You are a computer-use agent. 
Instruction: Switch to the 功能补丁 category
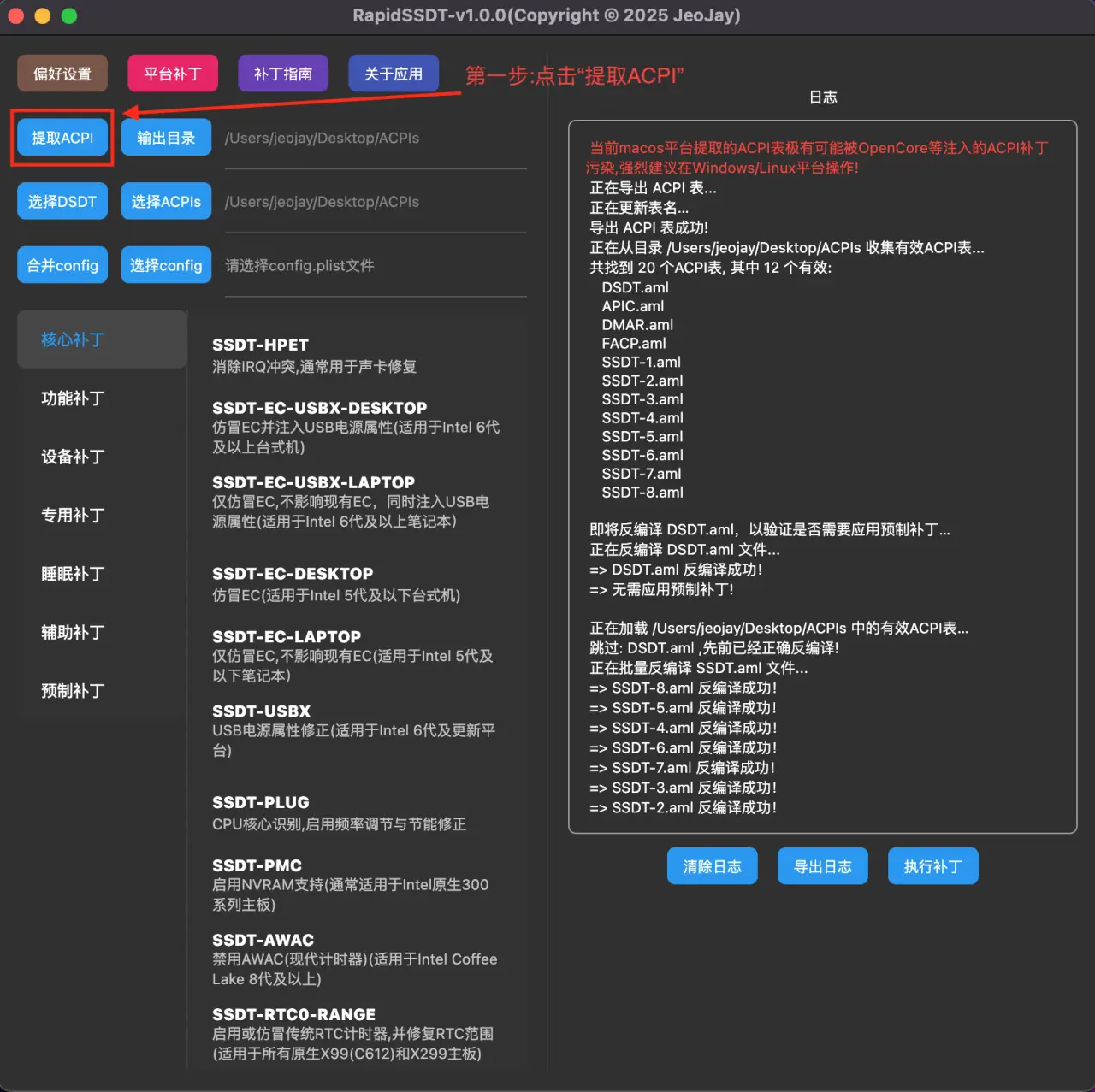point(74,398)
